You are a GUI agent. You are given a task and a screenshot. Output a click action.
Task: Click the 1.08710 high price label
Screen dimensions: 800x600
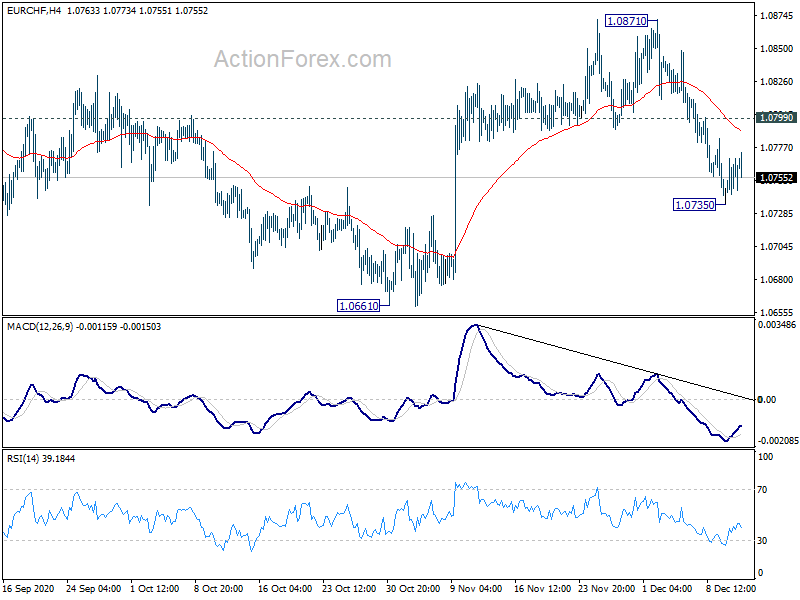pyautogui.click(x=626, y=21)
